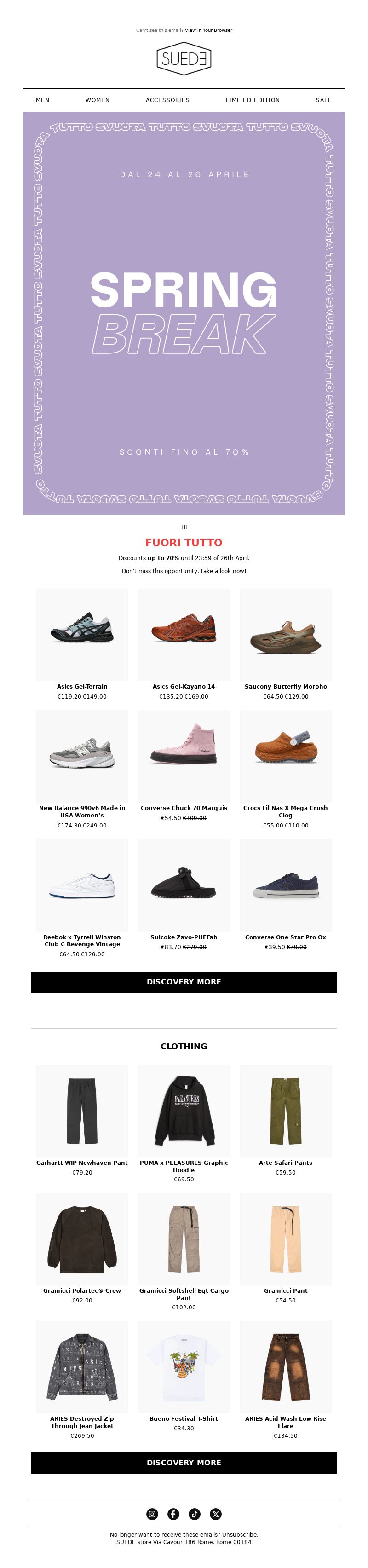368x1568 pixels.
Task: Click DISCOVERY MORE button under clothing
Action: coord(184,1463)
